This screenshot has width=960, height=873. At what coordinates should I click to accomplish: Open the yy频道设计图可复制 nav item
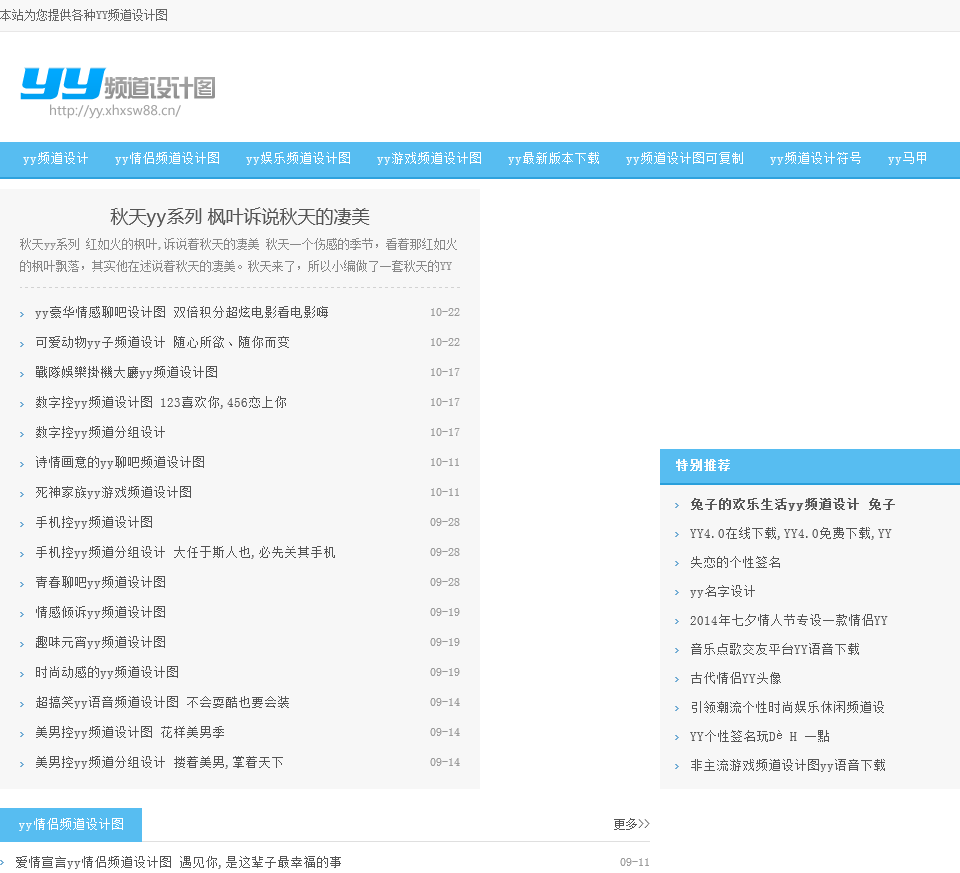(x=684, y=159)
